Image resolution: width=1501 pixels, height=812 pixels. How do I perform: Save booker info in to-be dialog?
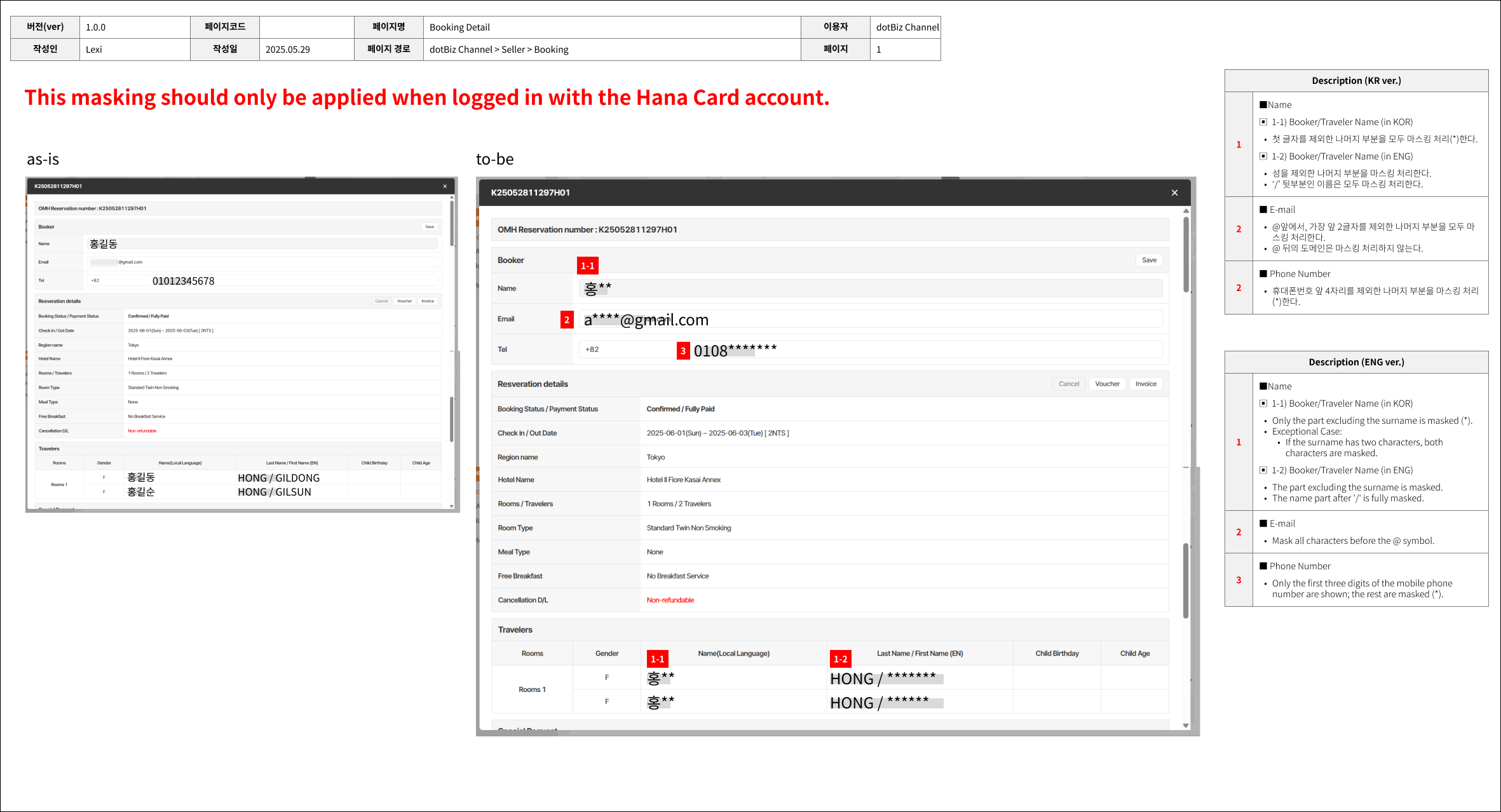pos(1149,260)
